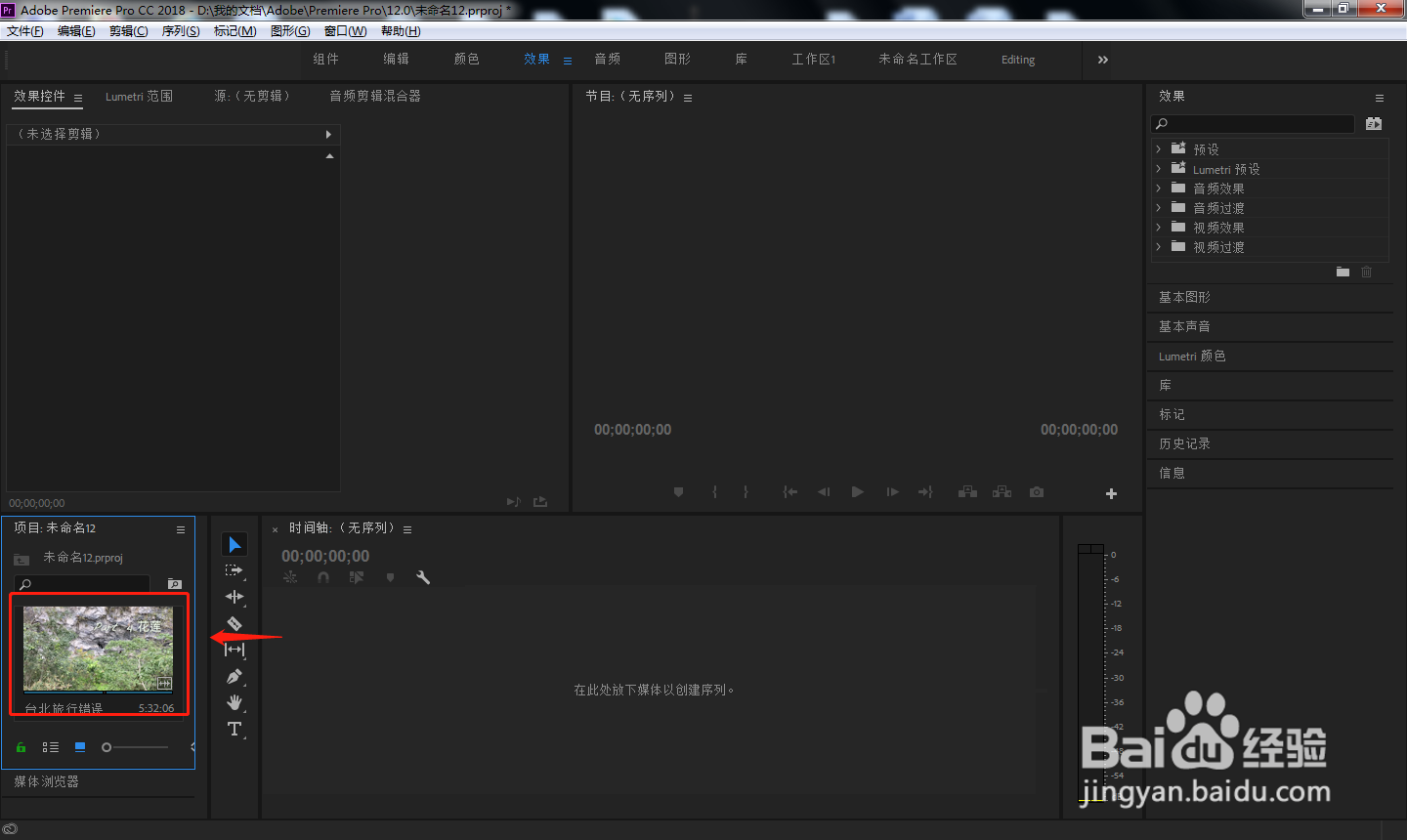Image resolution: width=1407 pixels, height=840 pixels.
Task: Play the Program monitor
Action: point(857,492)
